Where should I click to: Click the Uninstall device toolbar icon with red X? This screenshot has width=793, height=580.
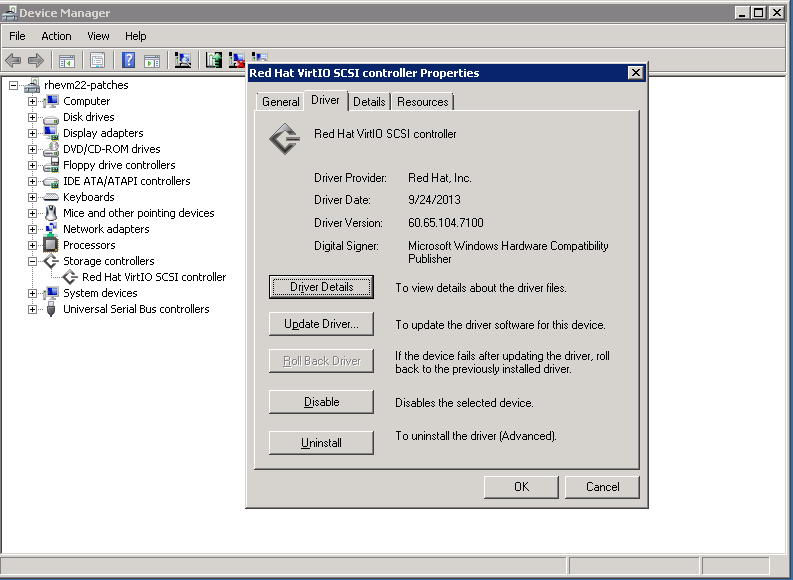pos(236,60)
